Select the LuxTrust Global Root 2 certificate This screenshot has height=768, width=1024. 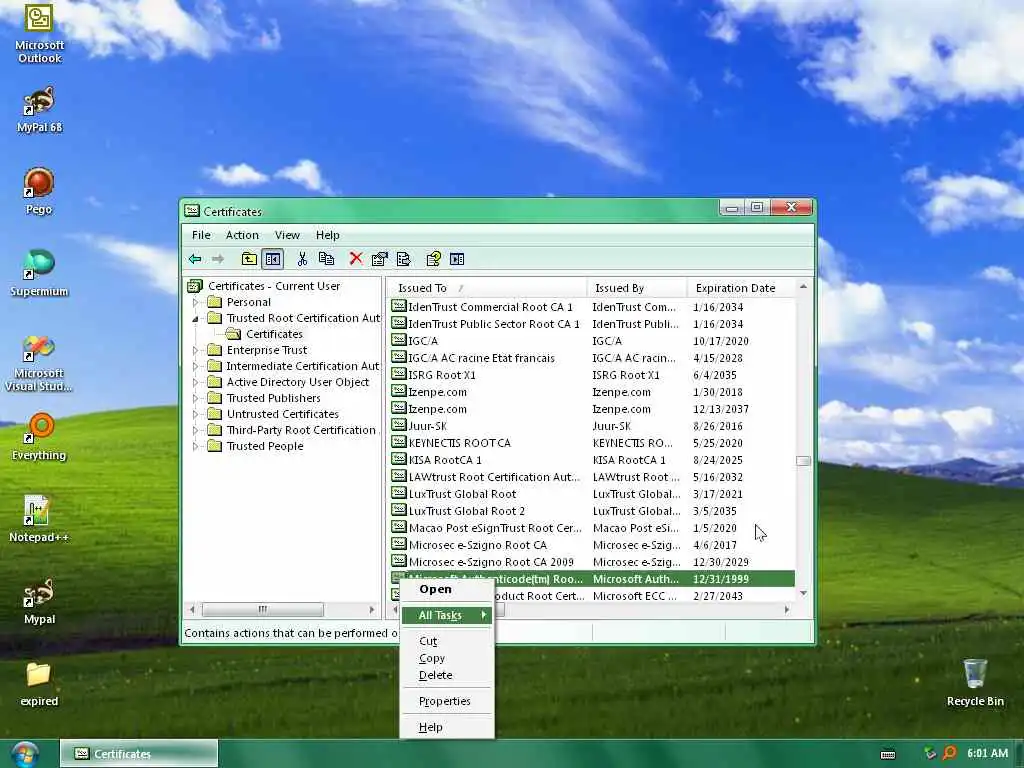[592, 511]
